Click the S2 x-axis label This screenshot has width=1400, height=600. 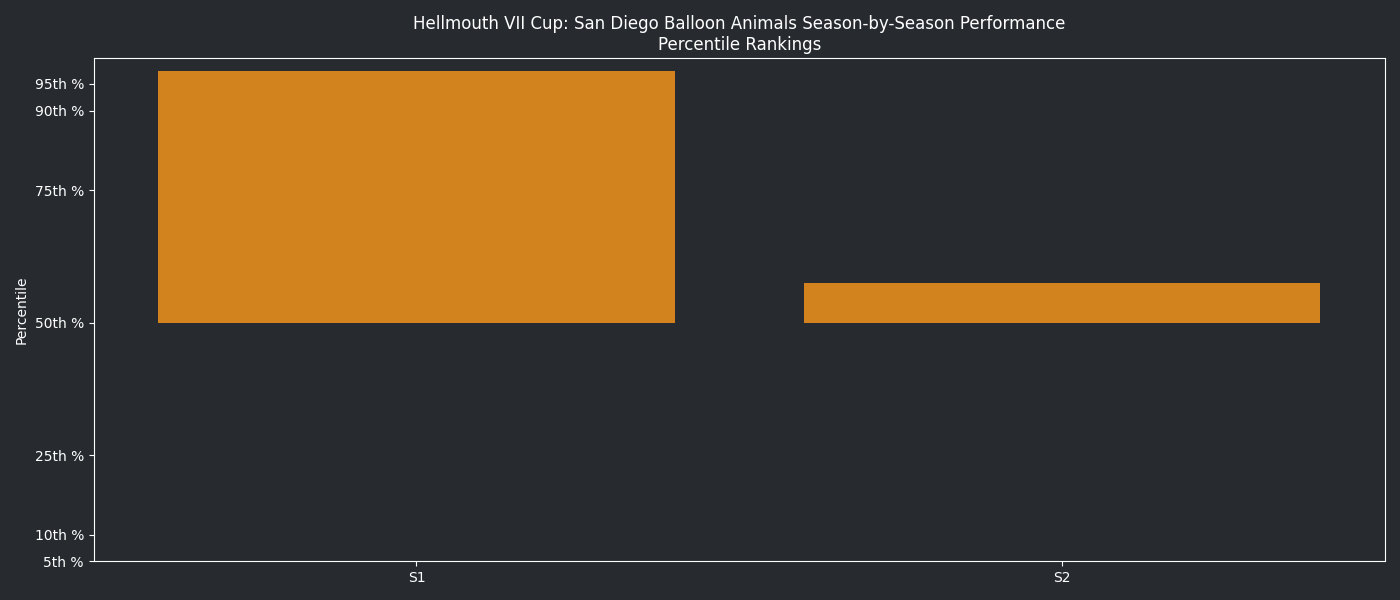coord(1062,577)
